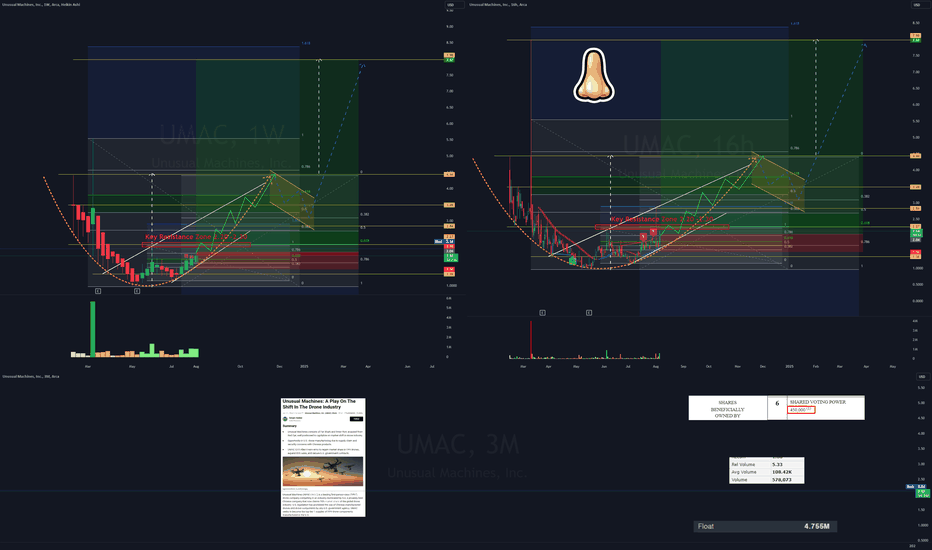Viewport: 932px width, 550px height.
Task: Click the 3M chart legend title
Action: pos(31,376)
